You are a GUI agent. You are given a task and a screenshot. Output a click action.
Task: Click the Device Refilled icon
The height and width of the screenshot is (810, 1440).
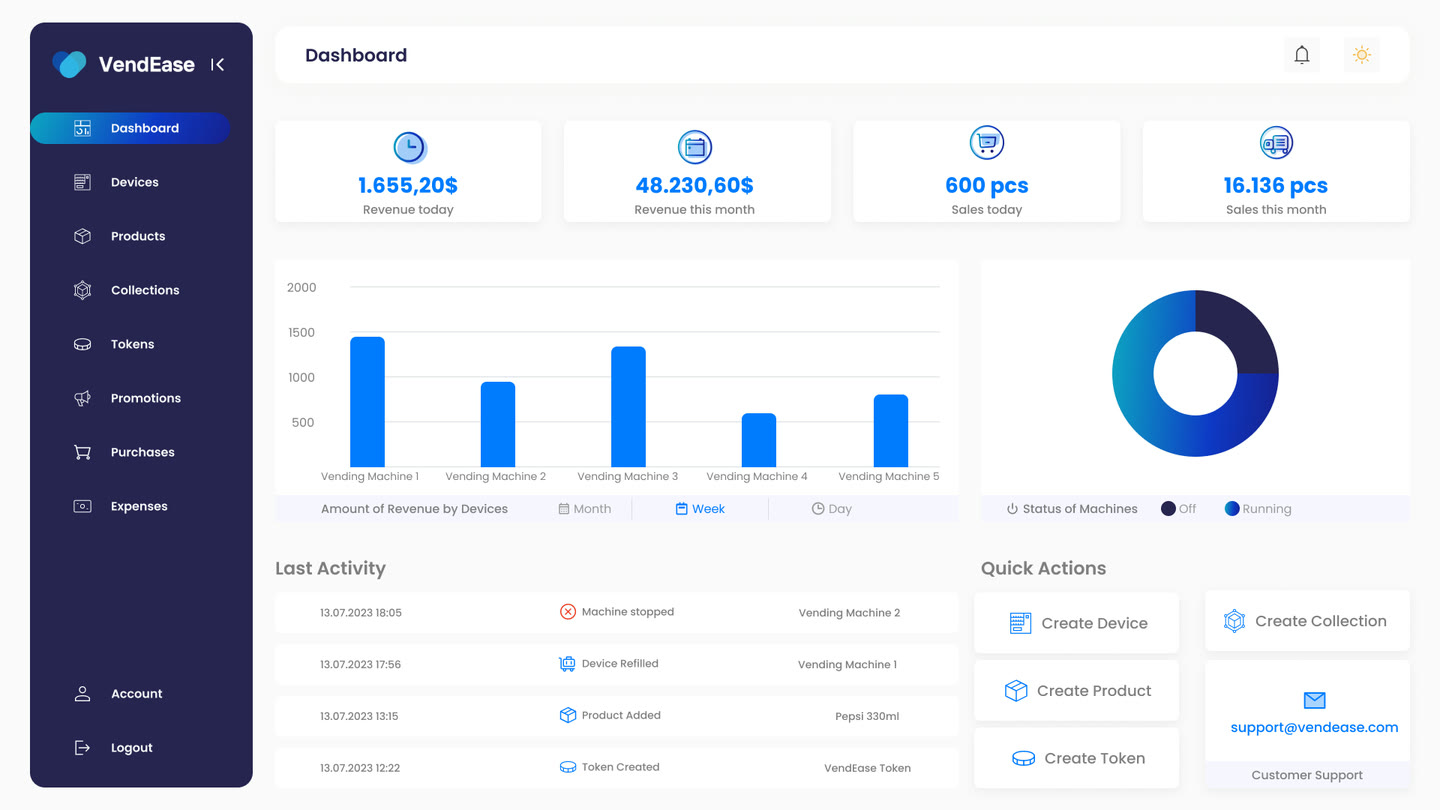(567, 664)
